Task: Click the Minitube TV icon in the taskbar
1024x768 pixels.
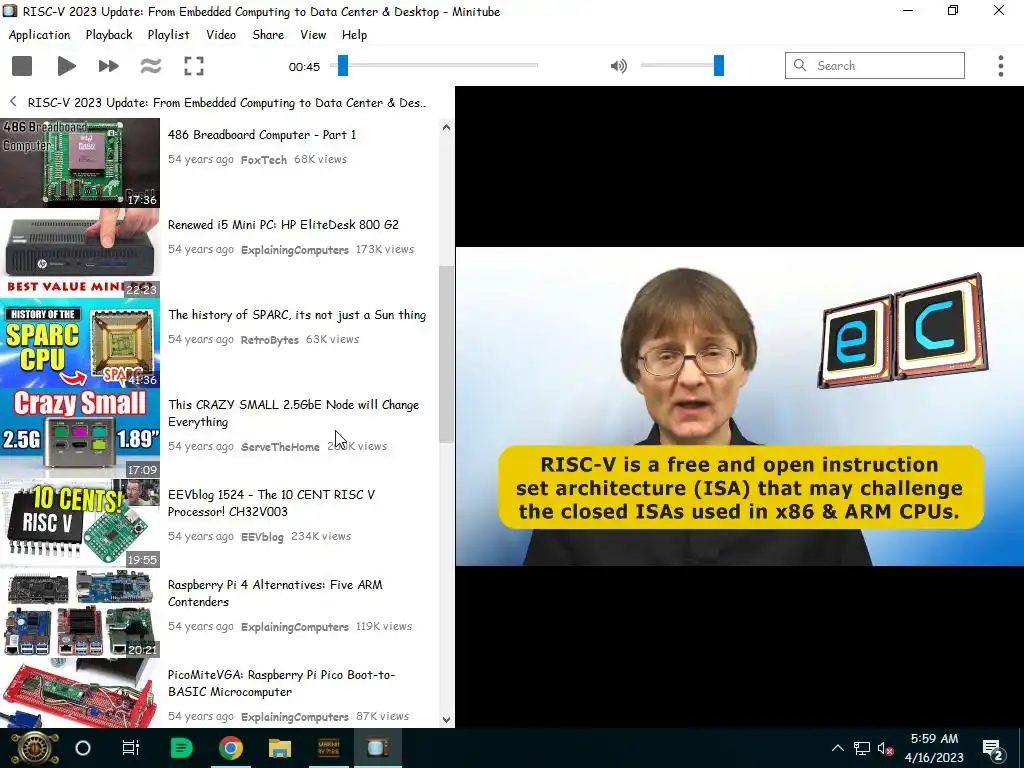Action: coord(377,748)
